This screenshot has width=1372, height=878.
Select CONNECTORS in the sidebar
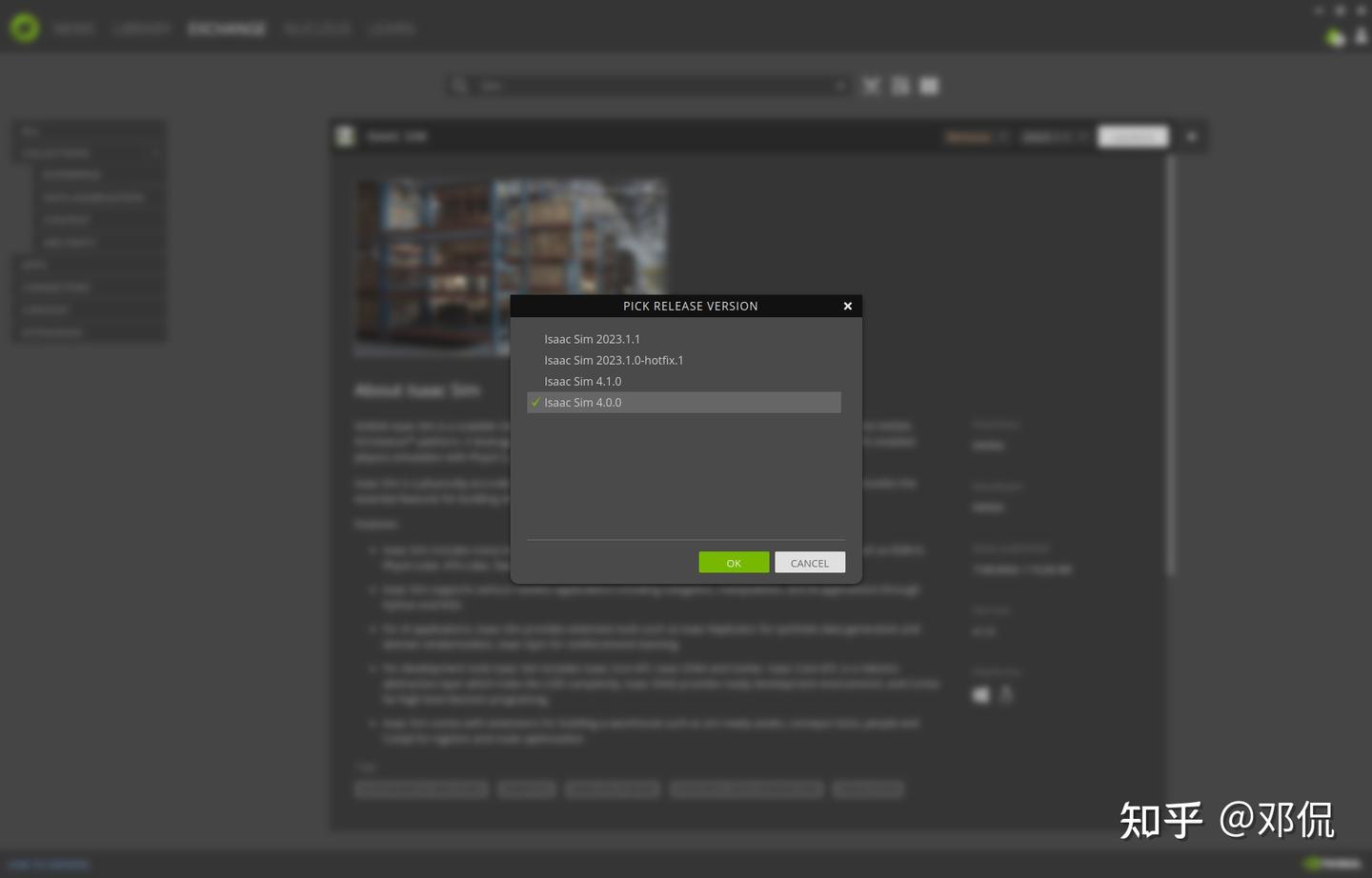[89, 287]
